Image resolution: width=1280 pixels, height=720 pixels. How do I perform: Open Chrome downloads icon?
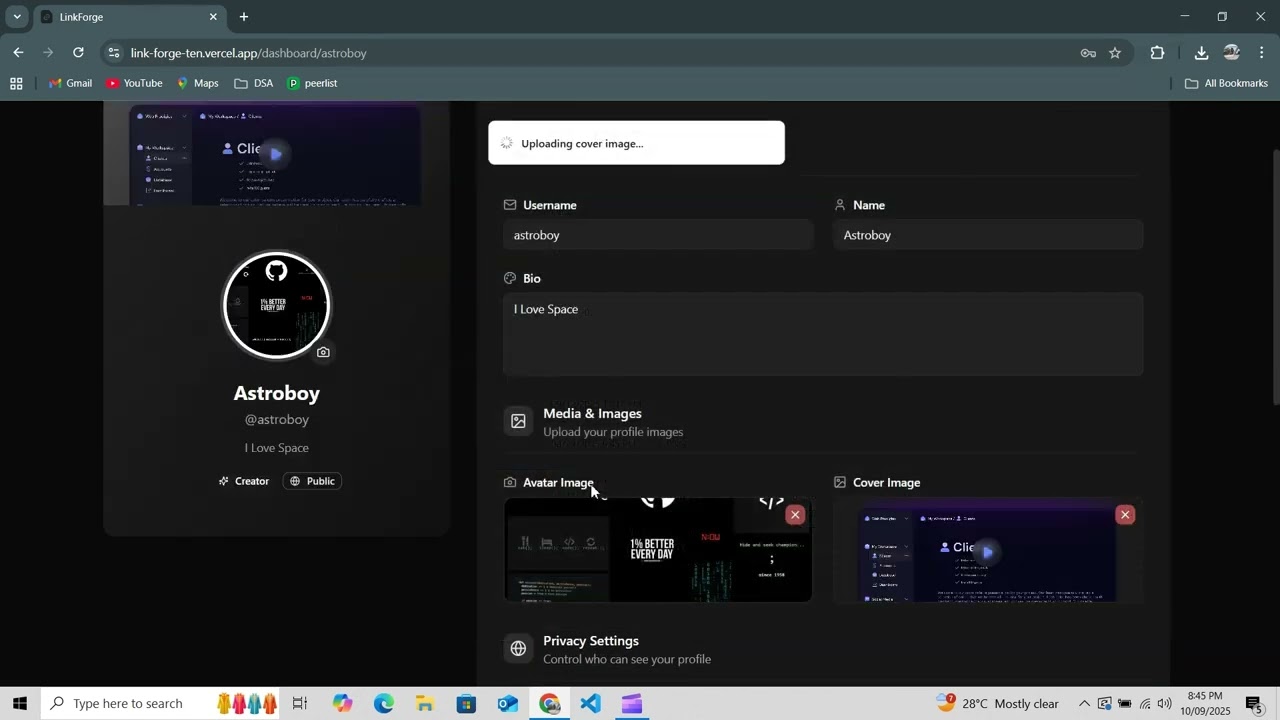tap(1201, 53)
